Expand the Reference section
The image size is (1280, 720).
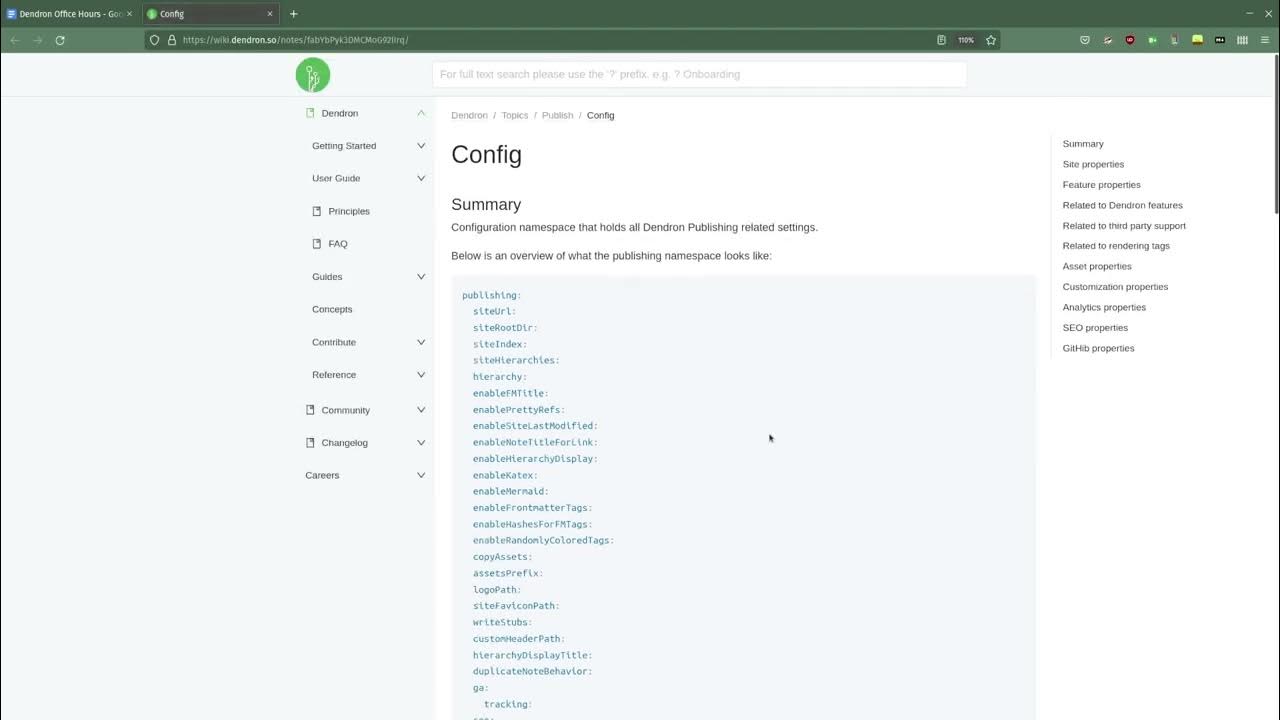coord(421,375)
